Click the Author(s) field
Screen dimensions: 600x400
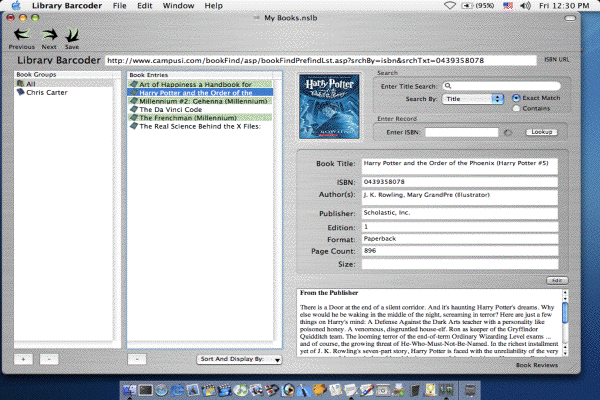[x=460, y=198]
